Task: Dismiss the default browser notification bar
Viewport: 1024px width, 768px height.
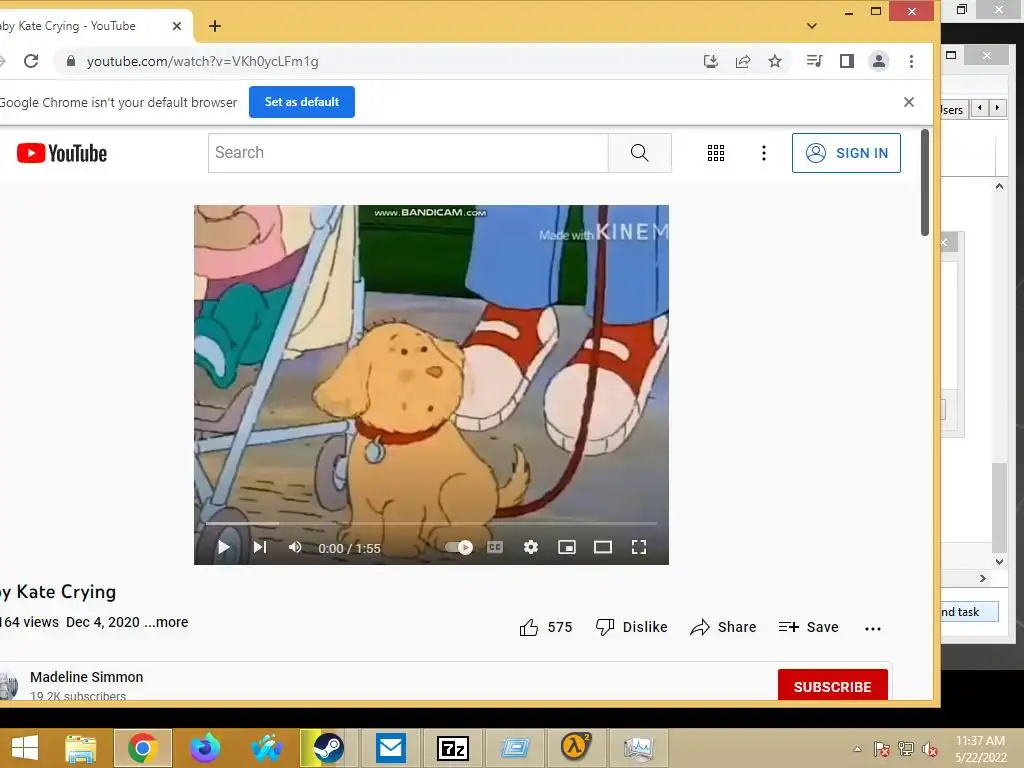Action: coord(908,102)
